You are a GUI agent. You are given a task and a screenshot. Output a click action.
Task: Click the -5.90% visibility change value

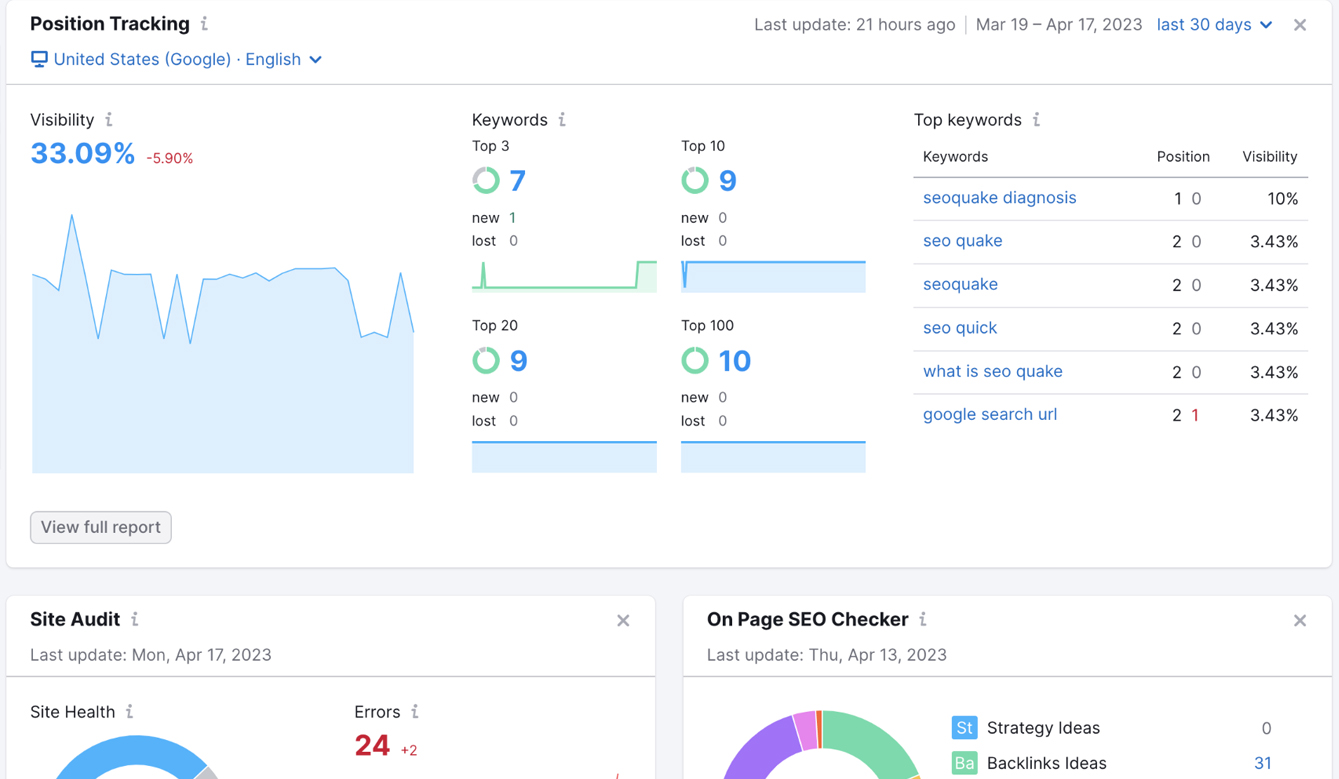coord(169,158)
